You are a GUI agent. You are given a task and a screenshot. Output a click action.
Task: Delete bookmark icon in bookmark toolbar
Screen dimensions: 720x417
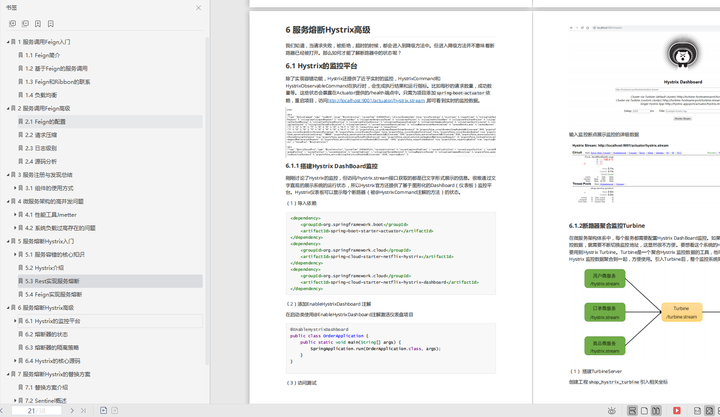coord(51,23)
